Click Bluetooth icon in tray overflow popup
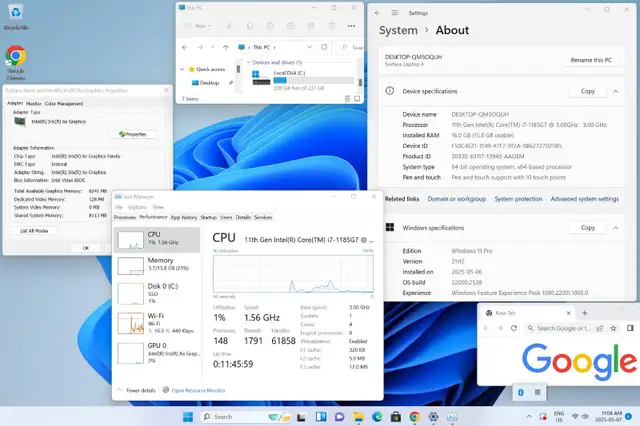 tap(521, 392)
